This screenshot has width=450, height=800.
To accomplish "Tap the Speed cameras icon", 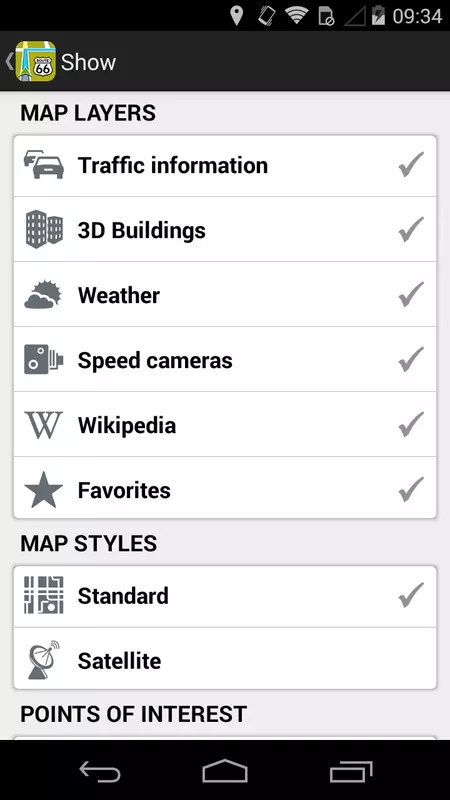I will [44, 359].
